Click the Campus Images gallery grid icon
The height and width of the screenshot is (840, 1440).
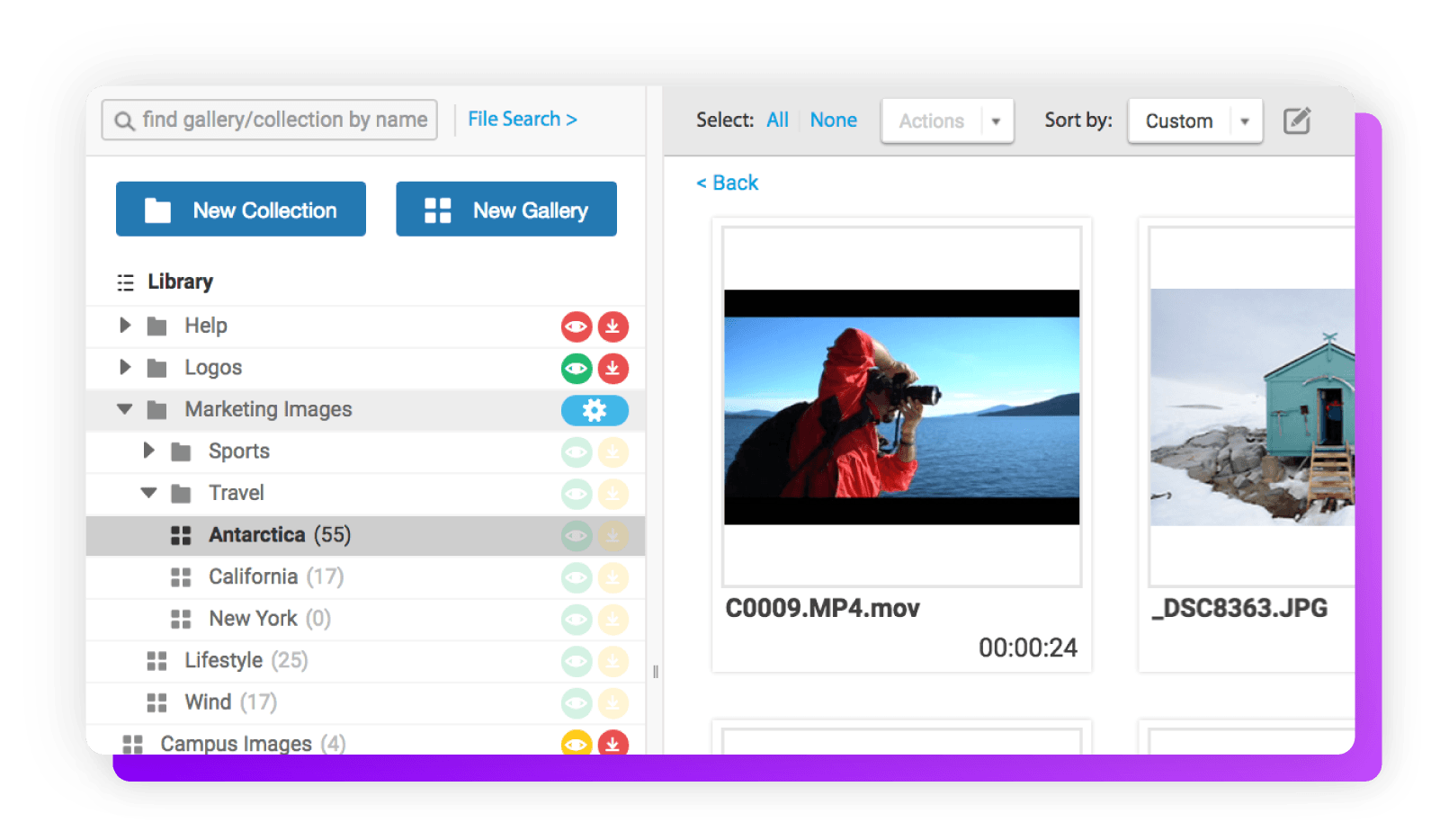point(132,744)
